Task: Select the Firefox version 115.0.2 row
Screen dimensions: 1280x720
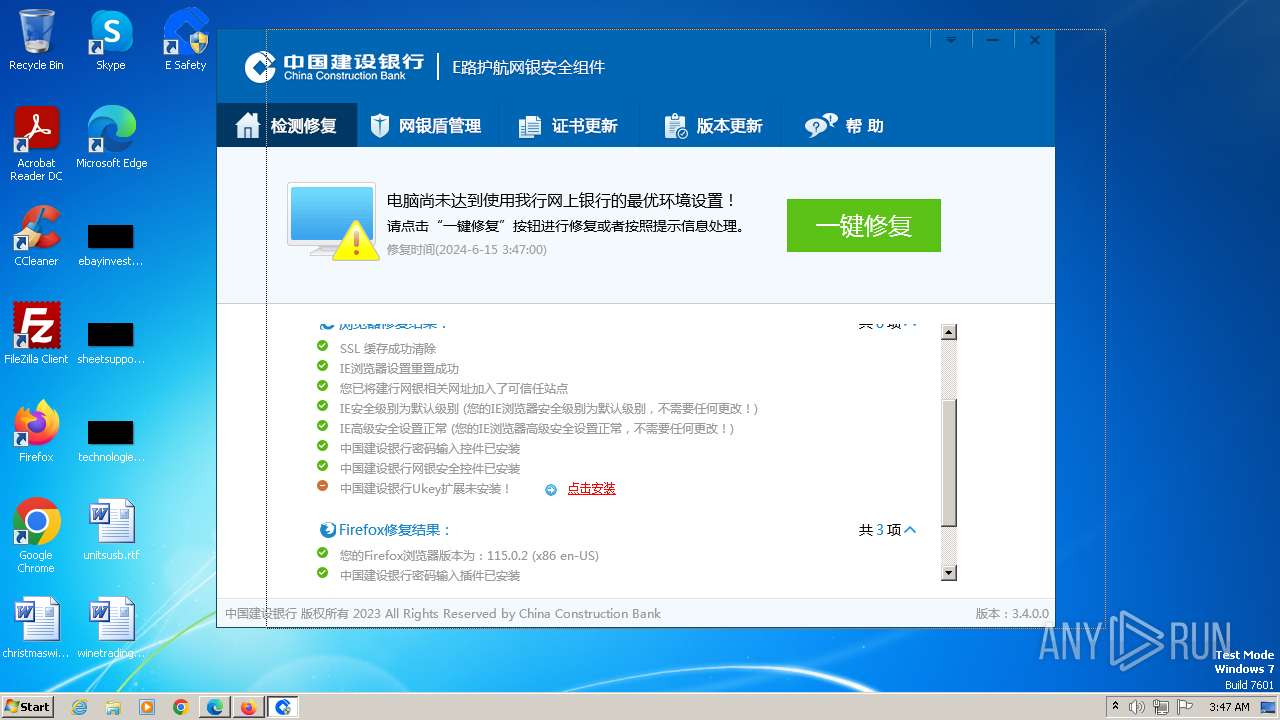Action: pos(469,556)
